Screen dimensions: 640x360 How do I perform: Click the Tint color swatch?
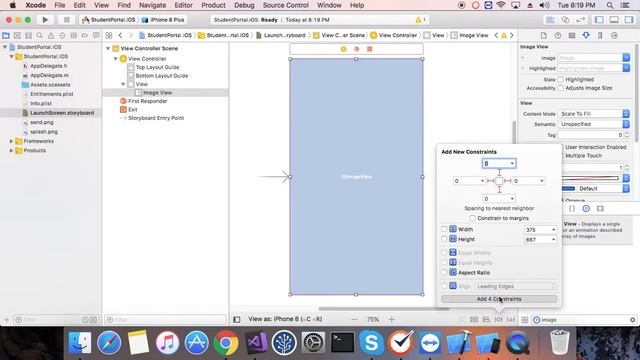(x=569, y=189)
